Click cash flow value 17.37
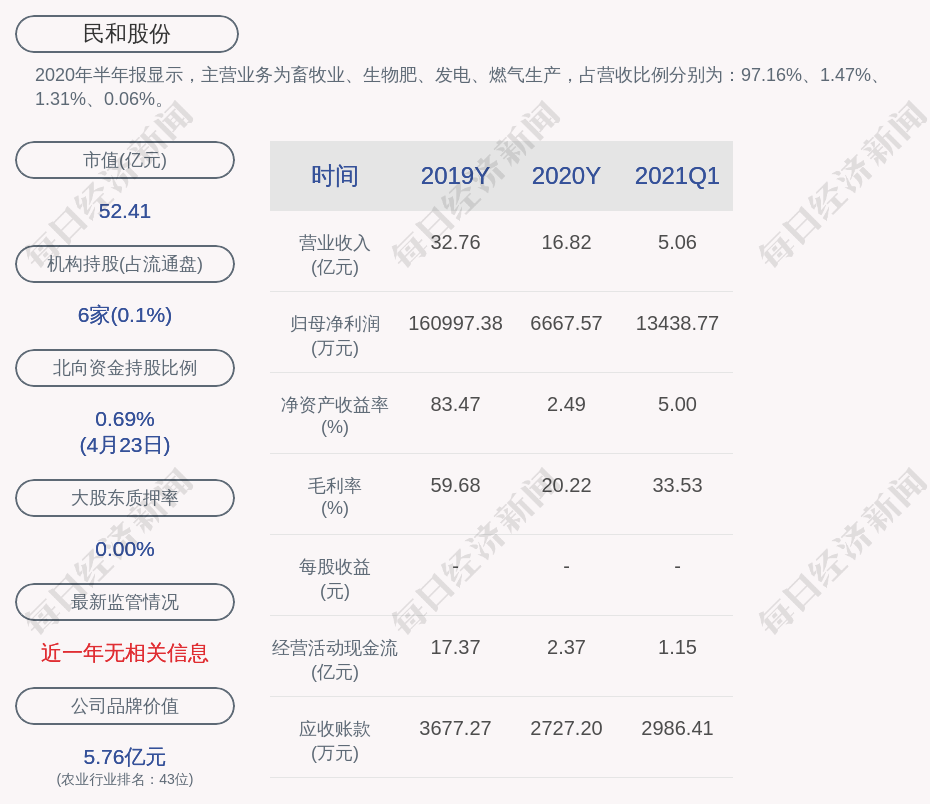 click(x=456, y=647)
